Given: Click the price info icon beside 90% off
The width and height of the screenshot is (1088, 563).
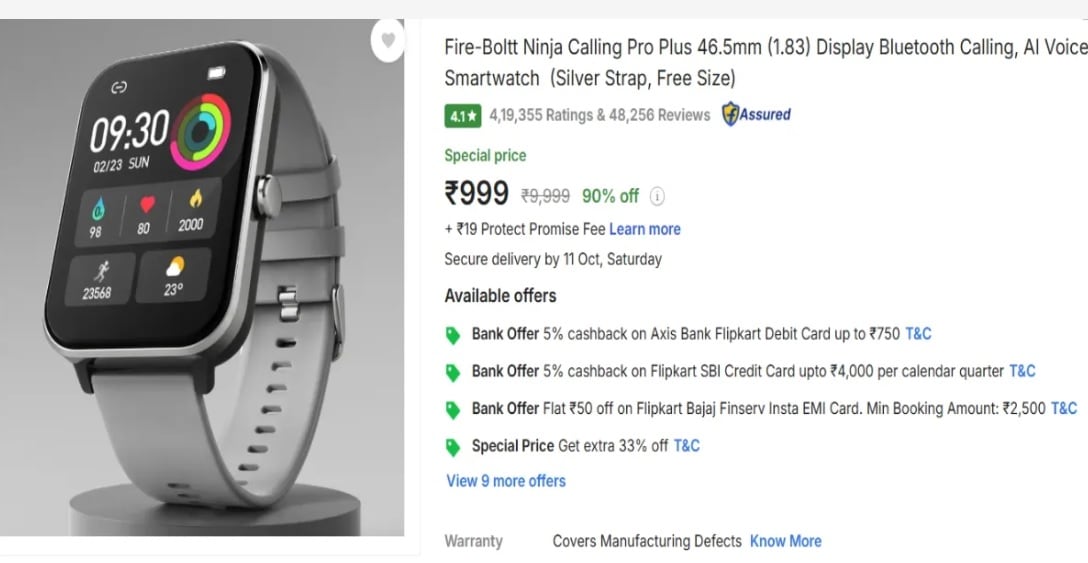Looking at the screenshot, I should coord(658,196).
